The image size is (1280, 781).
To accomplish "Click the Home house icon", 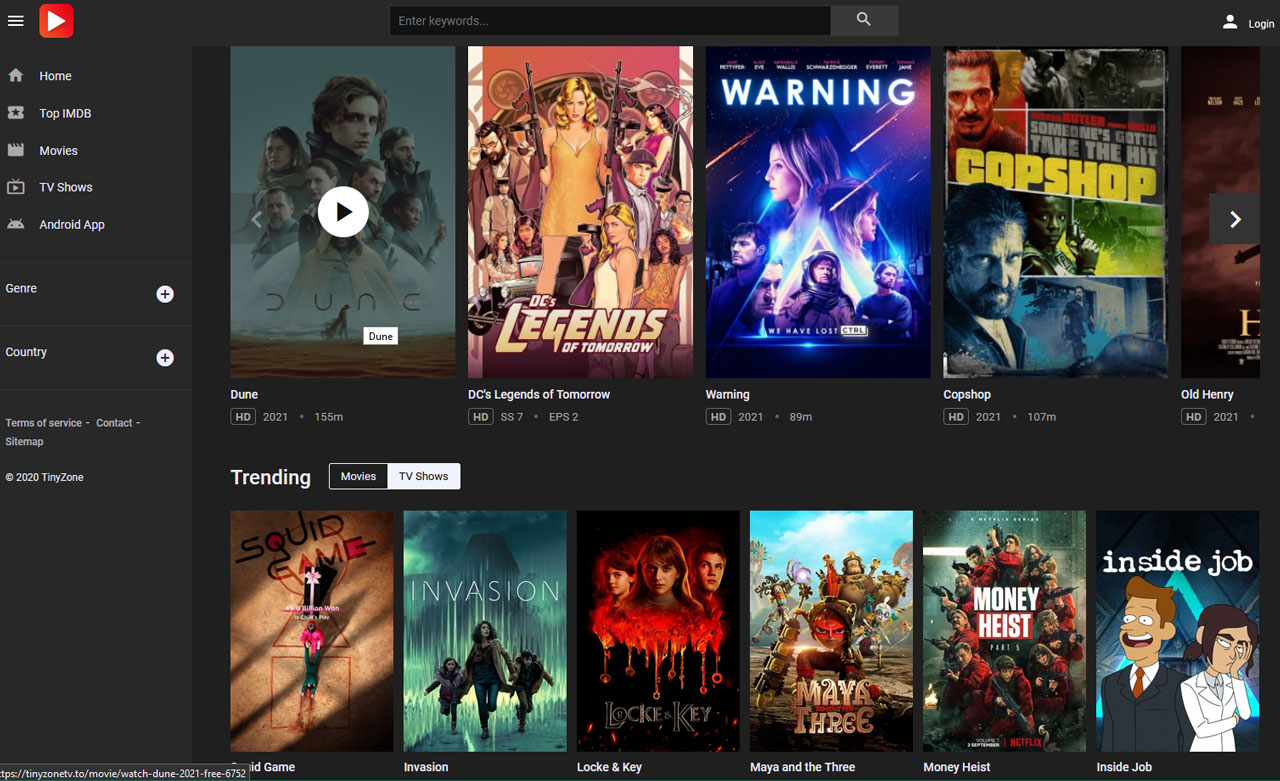I will pos(15,75).
